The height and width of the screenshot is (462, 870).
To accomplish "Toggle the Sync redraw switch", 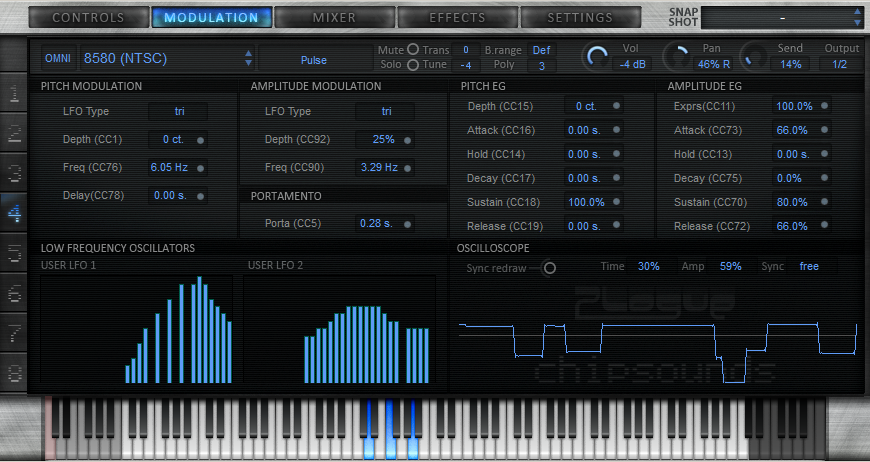I will [x=549, y=268].
